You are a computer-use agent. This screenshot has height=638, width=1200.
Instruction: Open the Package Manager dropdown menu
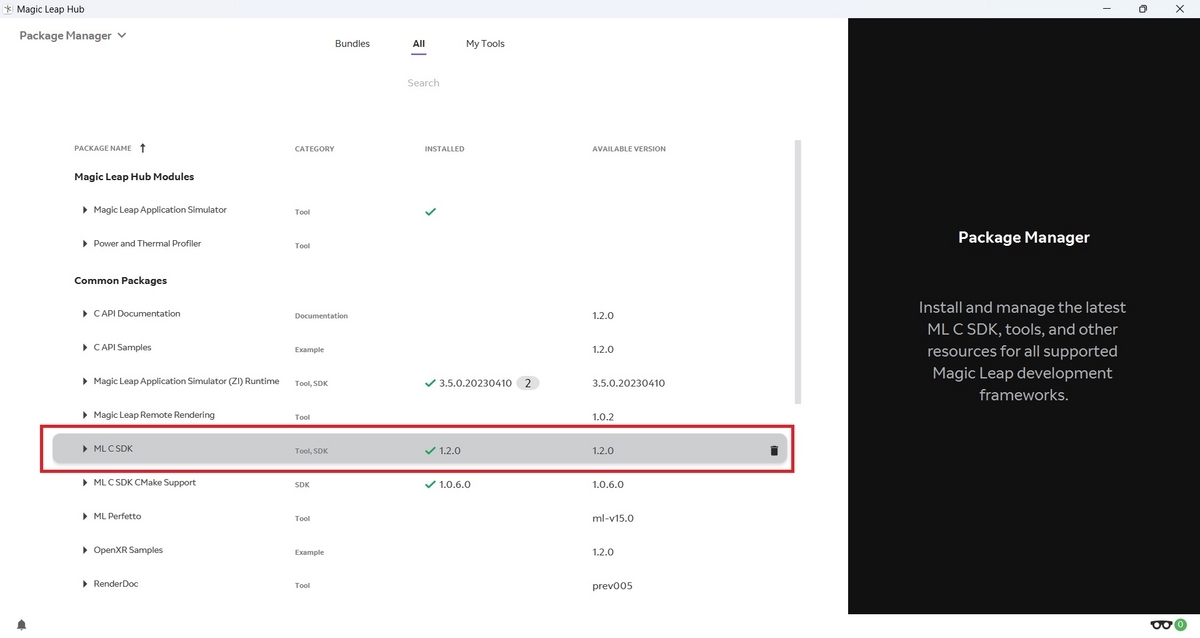[73, 36]
